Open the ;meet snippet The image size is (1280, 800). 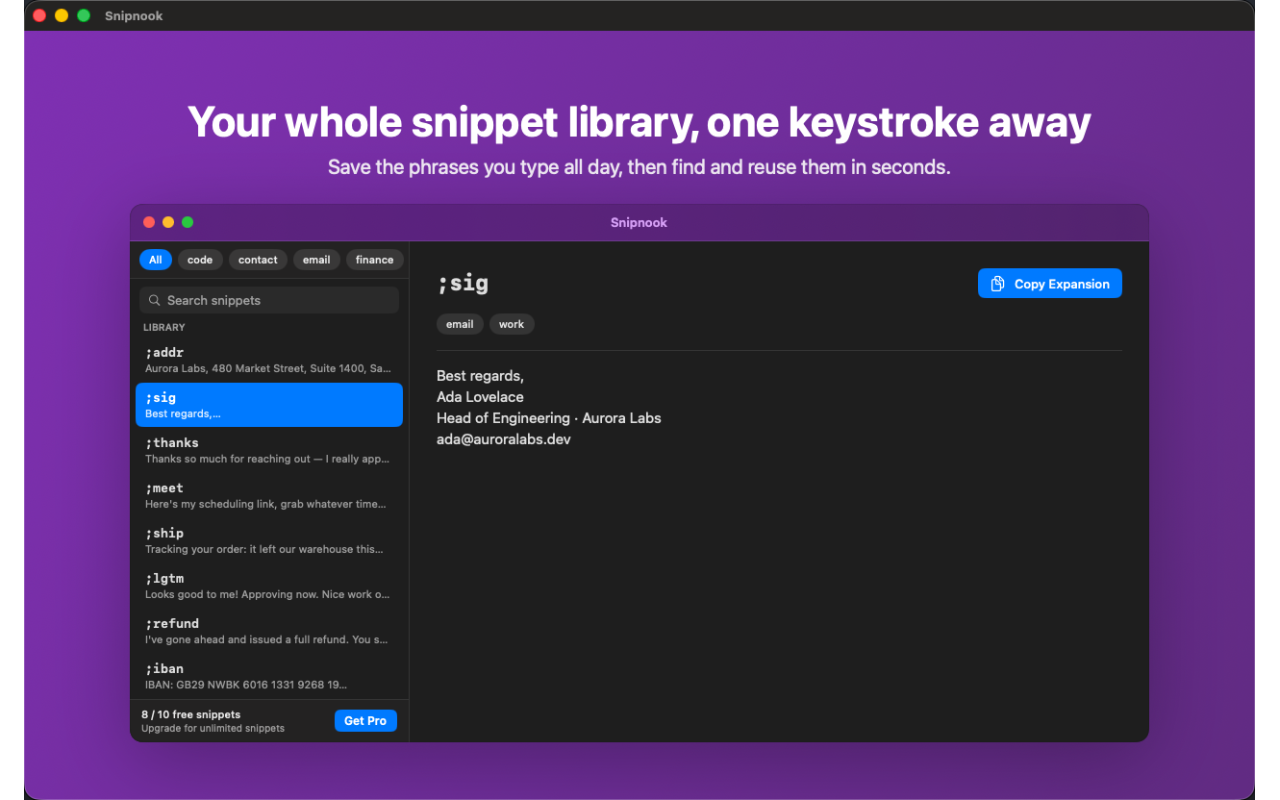tap(269, 495)
